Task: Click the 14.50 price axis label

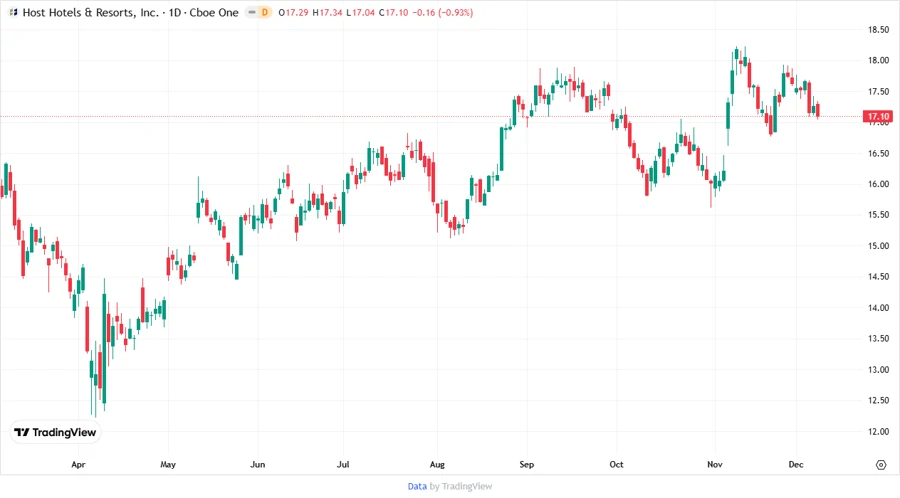Action: 878,277
